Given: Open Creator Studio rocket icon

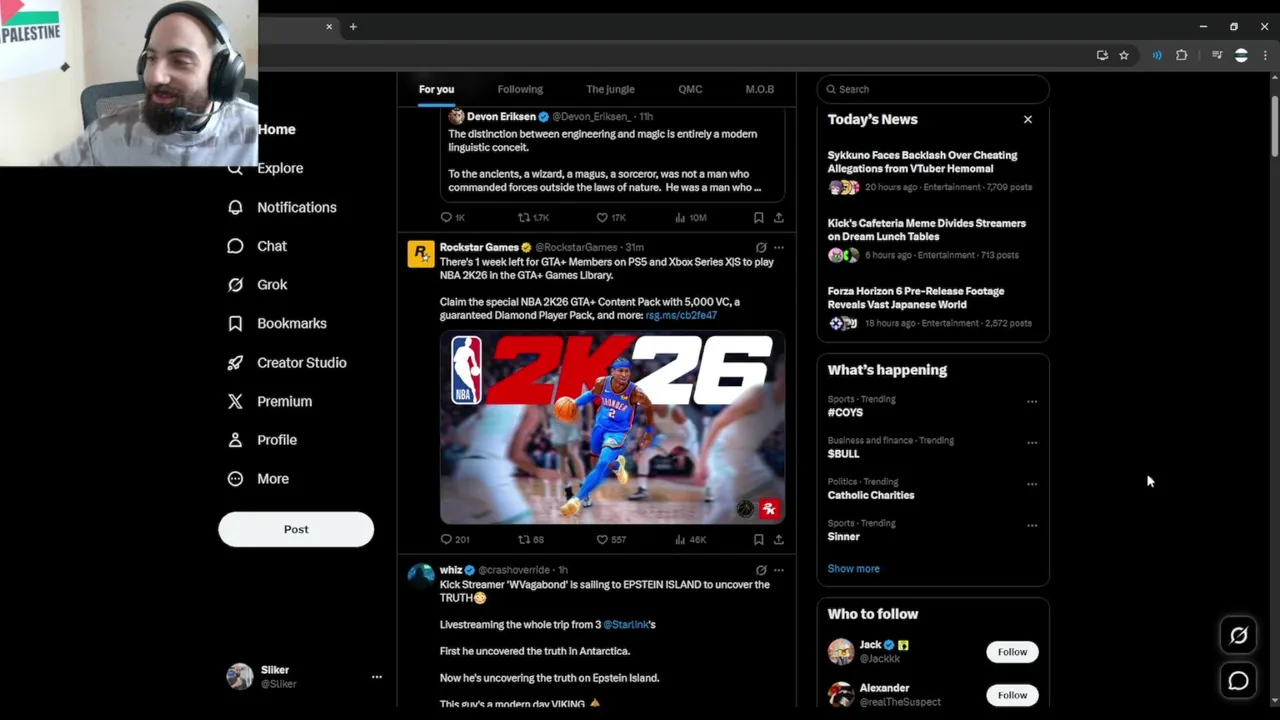Looking at the screenshot, I should click(x=235, y=362).
